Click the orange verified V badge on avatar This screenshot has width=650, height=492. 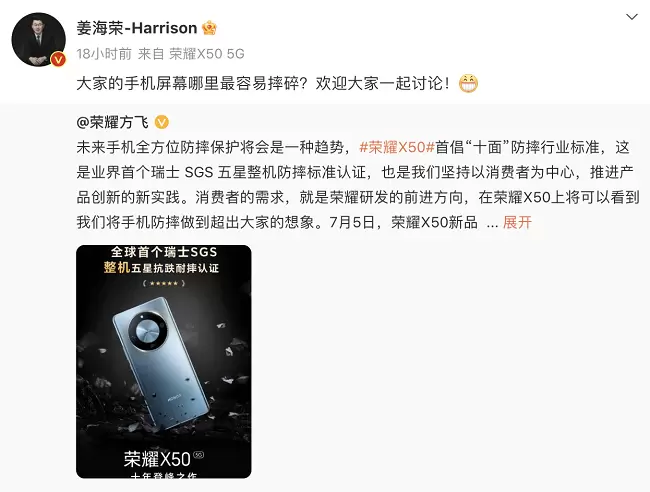(58, 60)
